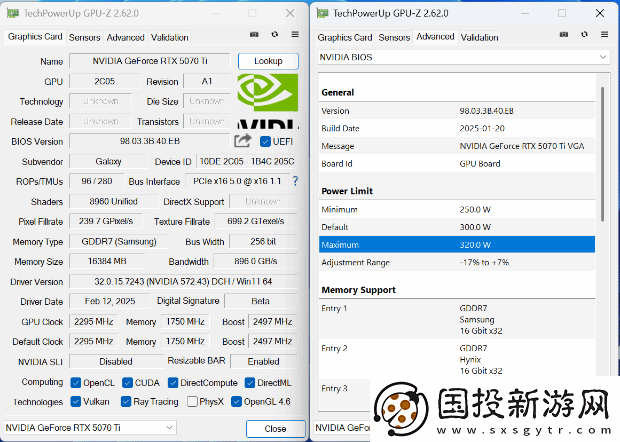Click the Lookup button
Screen dimensions: 620x442
click(x=268, y=61)
